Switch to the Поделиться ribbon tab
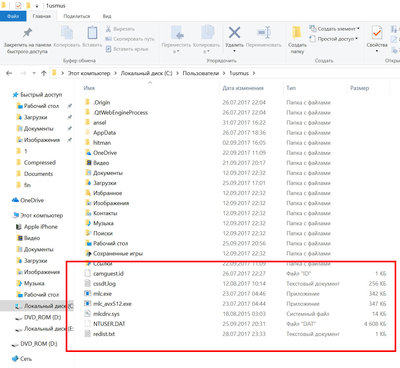400x368 pixels. pyautogui.click(x=77, y=16)
